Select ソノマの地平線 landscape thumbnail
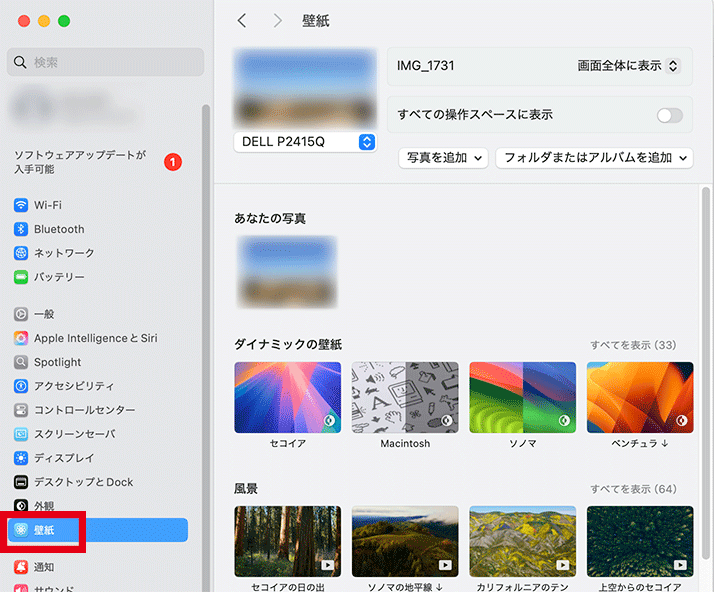 pyautogui.click(x=405, y=541)
